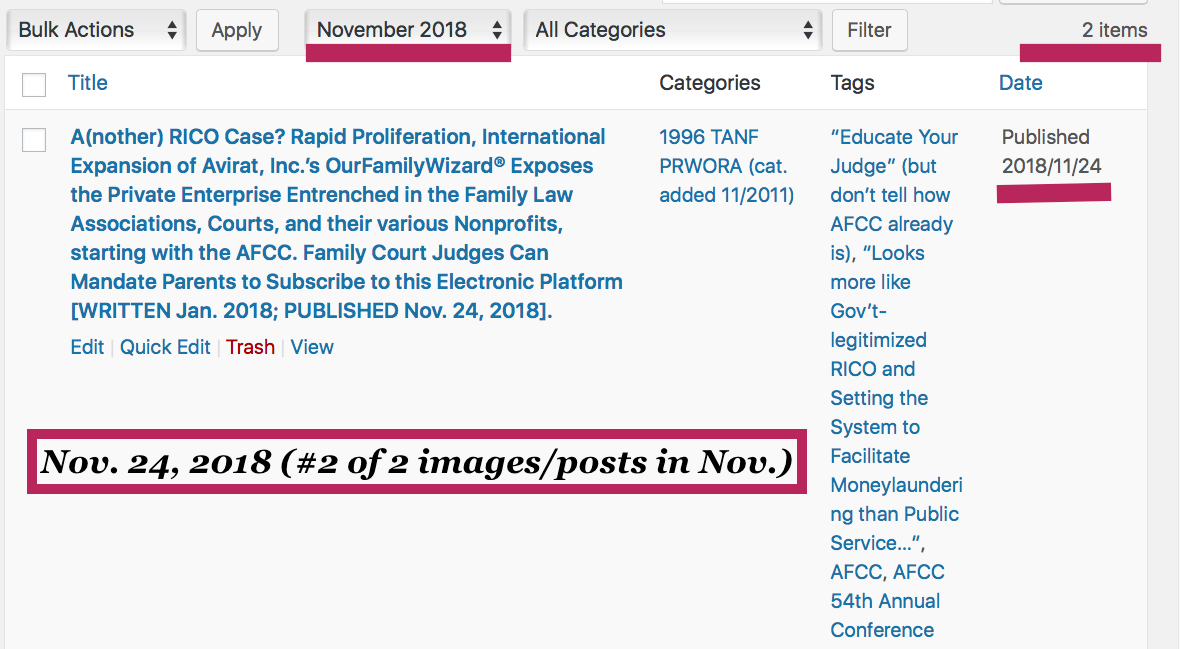Tick the select-all checkbox in header
1180x649 pixels.
point(34,85)
